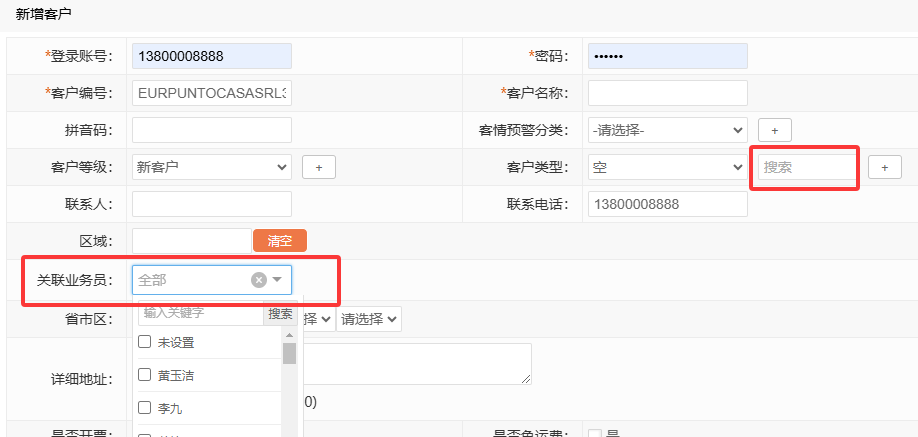Click the clear icon in 关联业务员 dropdown
This screenshot has height=437, width=918.
click(258, 280)
